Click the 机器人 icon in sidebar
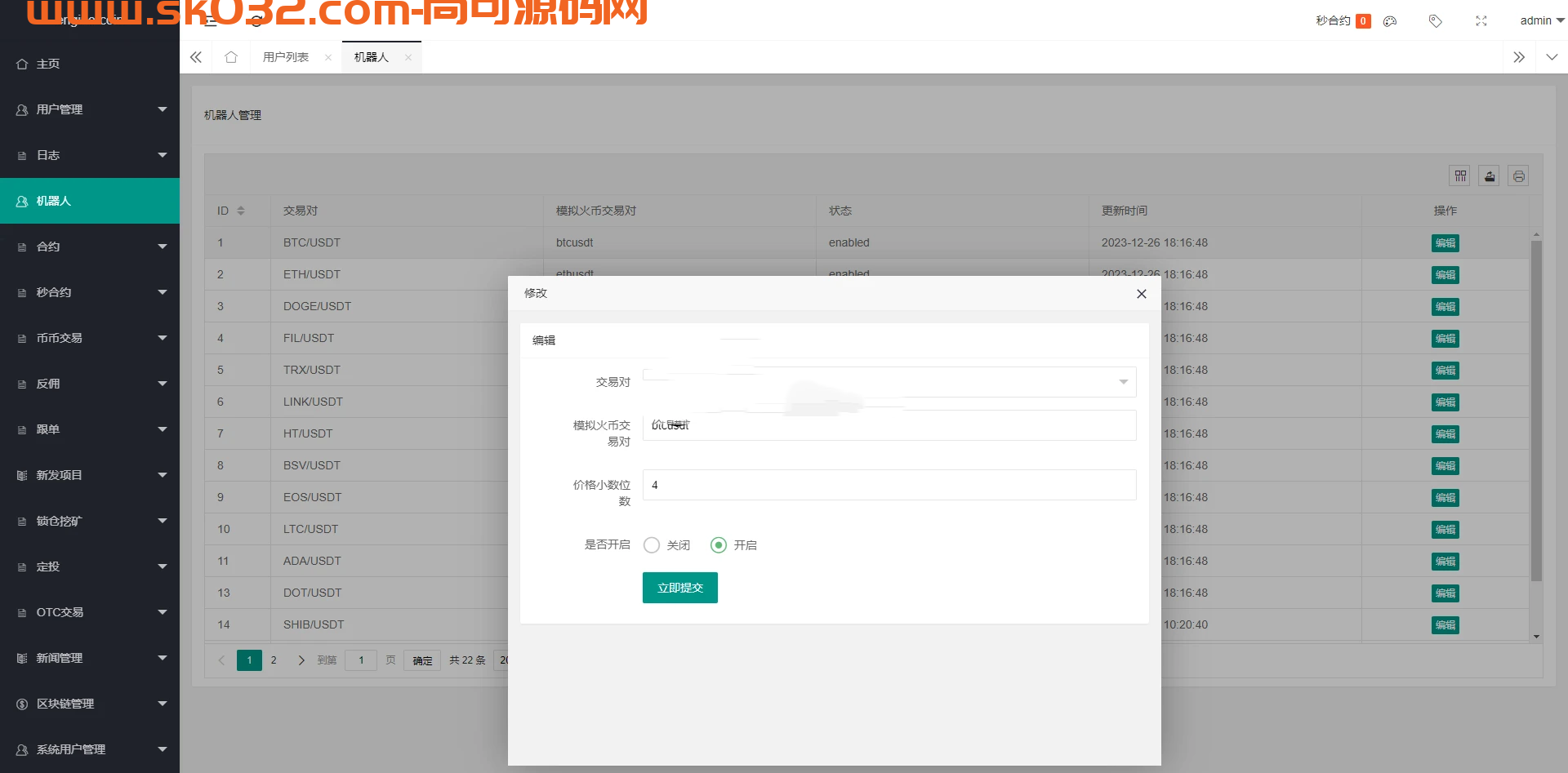This screenshot has height=773, width=1568. pos(22,201)
